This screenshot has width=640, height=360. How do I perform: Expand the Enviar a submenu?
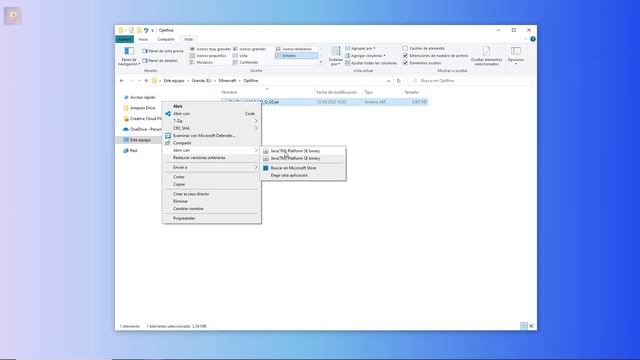pos(211,167)
